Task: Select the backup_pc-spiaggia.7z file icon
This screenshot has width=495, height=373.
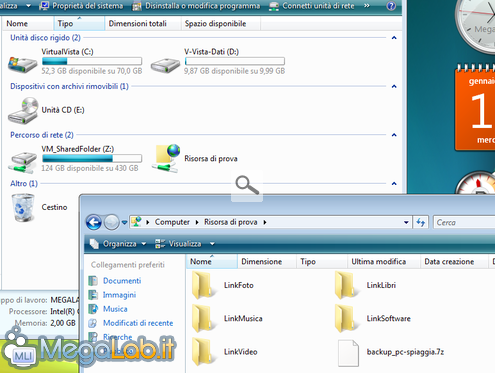Action: (x=348, y=353)
